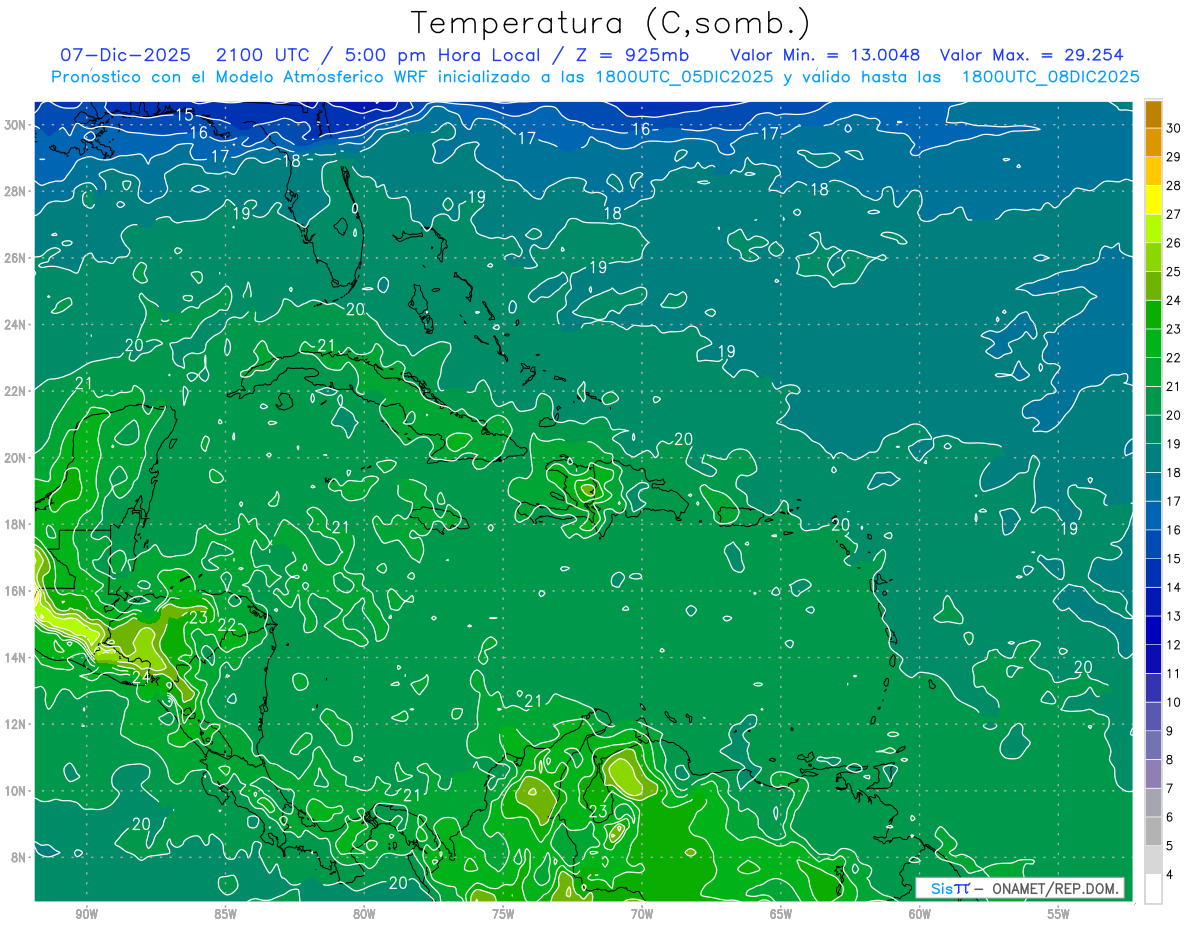Viewport: 1200px width, 927px height.
Task: Pick the white colorbar swatch below 4
Action: 1154,889
